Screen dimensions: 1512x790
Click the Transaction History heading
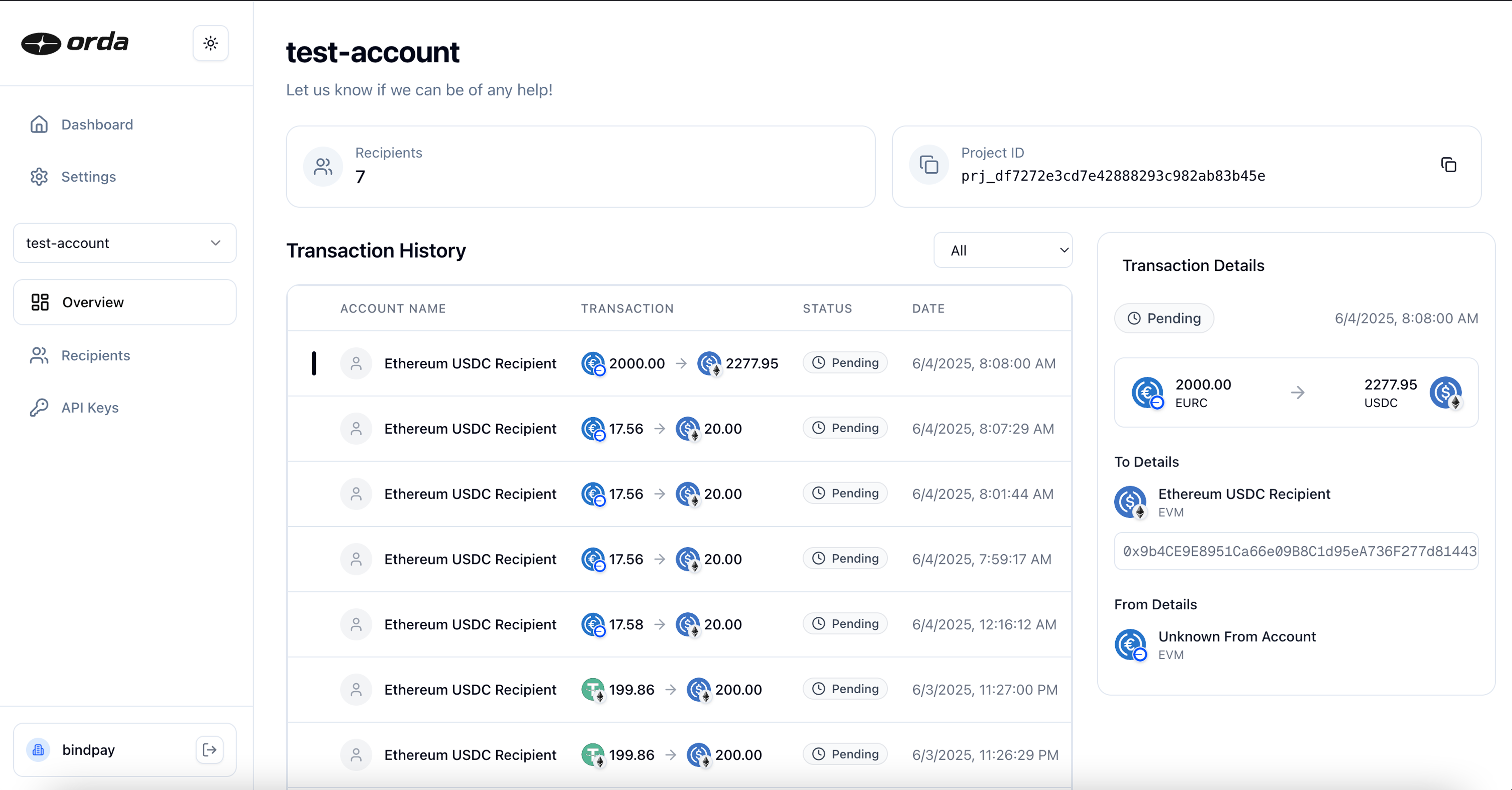(x=376, y=251)
